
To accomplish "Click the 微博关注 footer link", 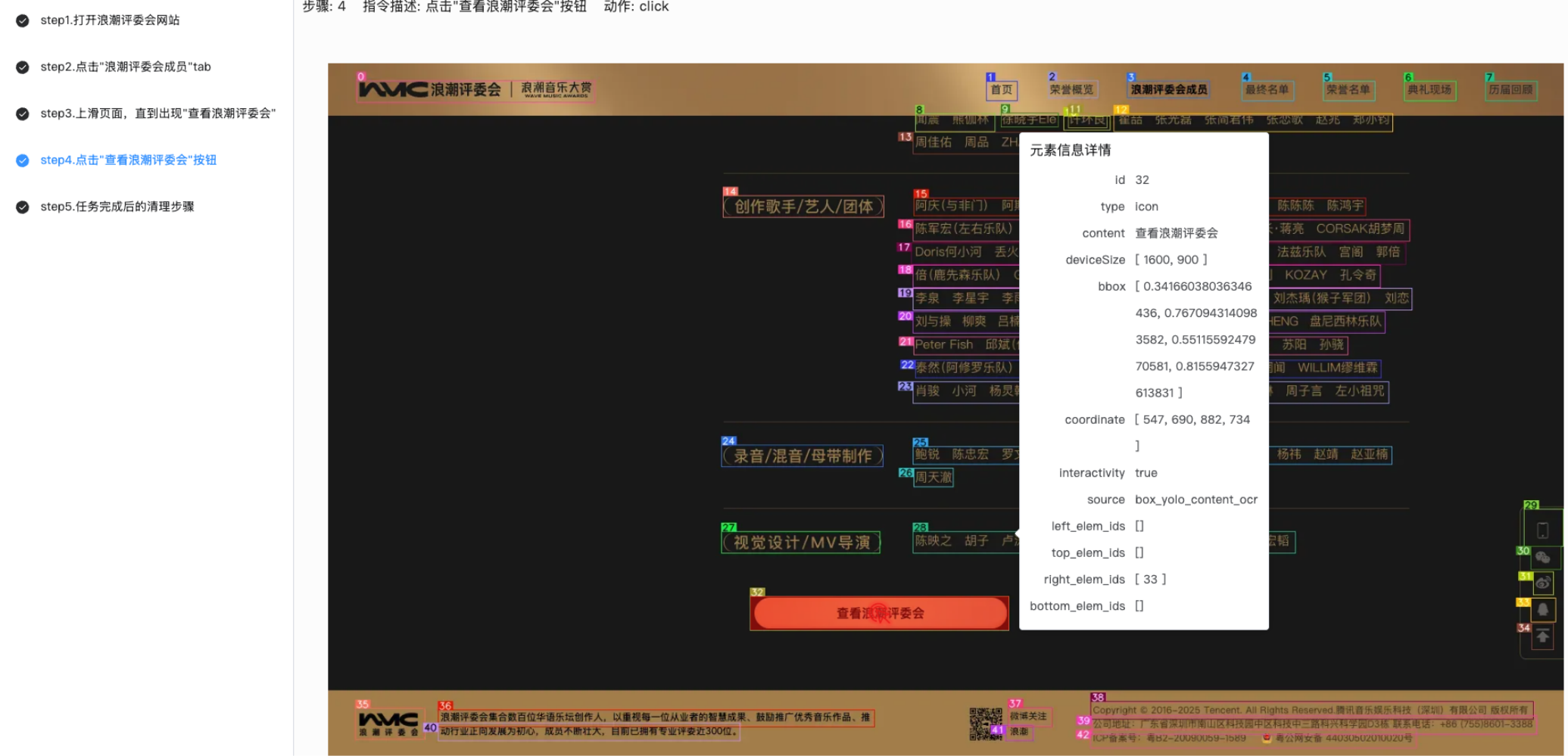I will pyautogui.click(x=1028, y=716).
